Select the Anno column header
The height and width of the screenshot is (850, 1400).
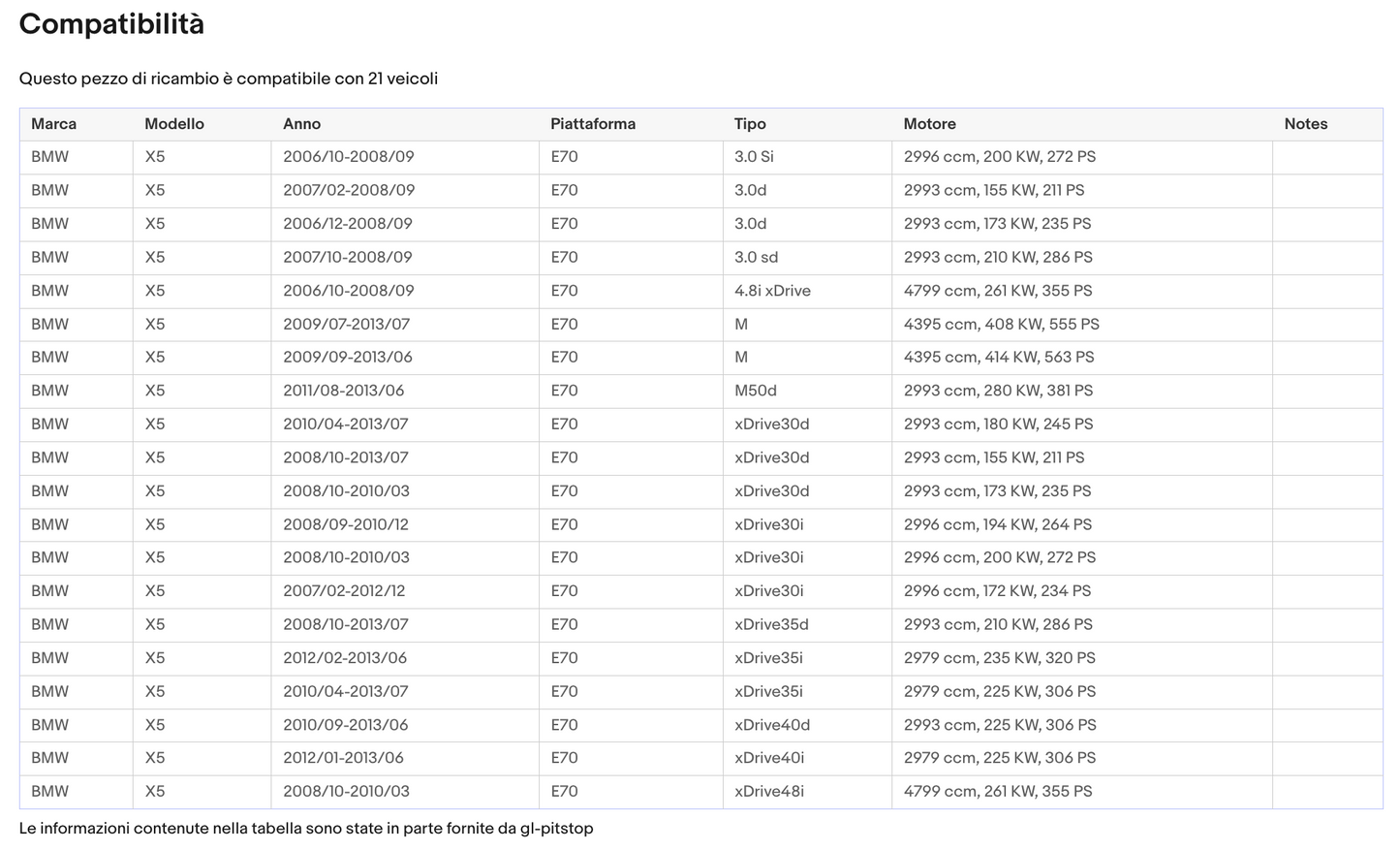tap(301, 124)
